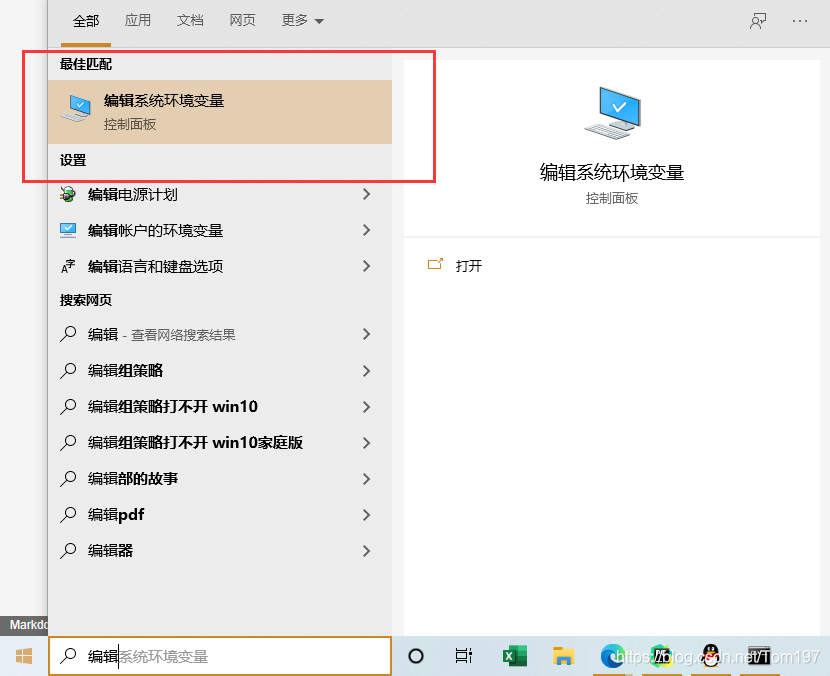The image size is (830, 676).
Task: Open the QQ penguin taskbar icon
Action: 710,656
